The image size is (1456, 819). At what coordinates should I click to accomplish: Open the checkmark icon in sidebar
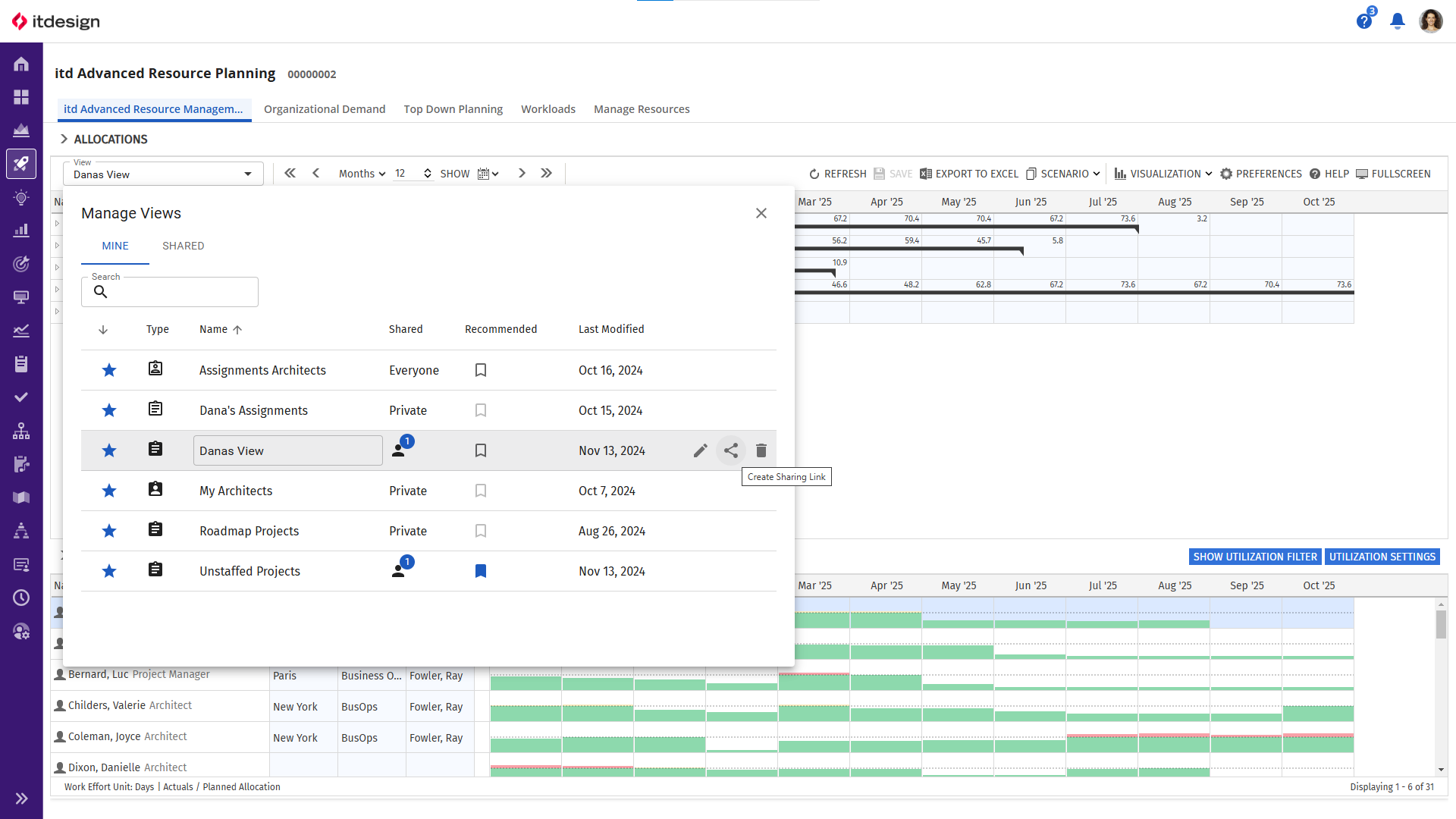click(x=21, y=397)
